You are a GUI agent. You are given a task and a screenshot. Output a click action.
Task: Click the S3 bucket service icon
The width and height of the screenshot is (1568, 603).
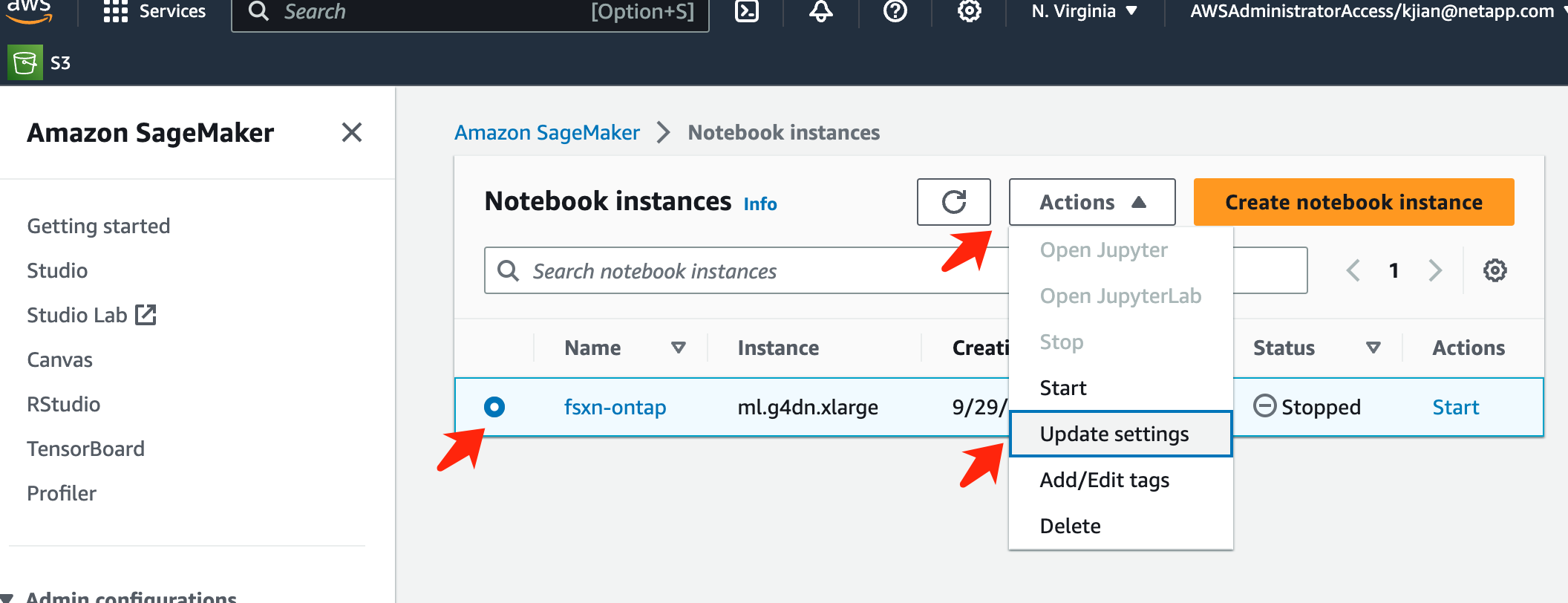tap(24, 63)
